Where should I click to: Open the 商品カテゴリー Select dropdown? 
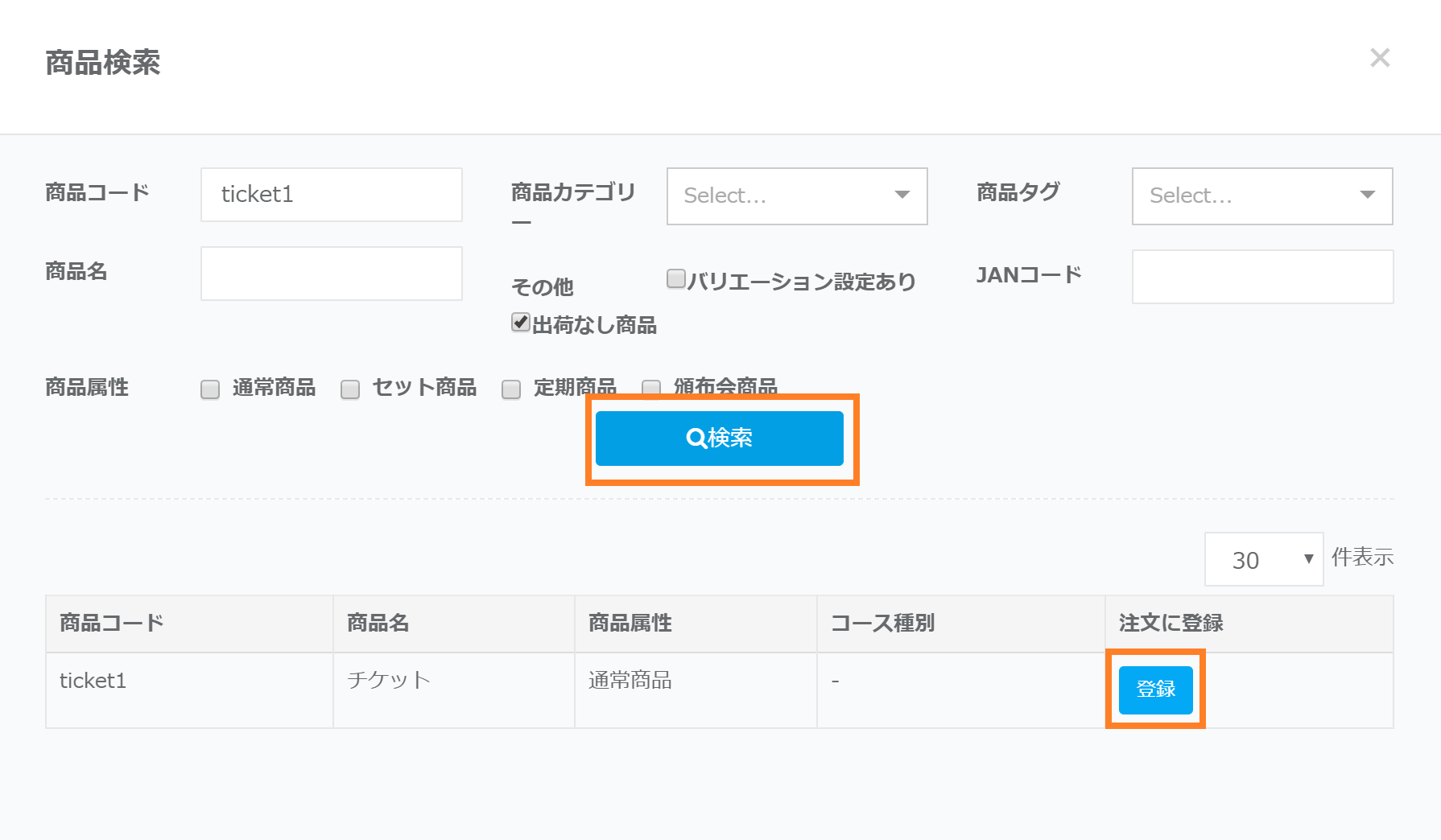click(x=796, y=196)
